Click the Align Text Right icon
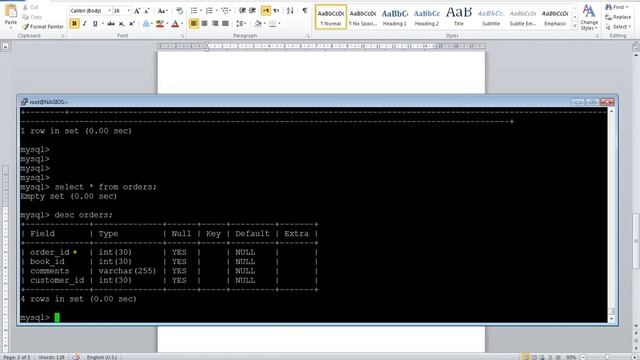 click(x=215, y=24)
